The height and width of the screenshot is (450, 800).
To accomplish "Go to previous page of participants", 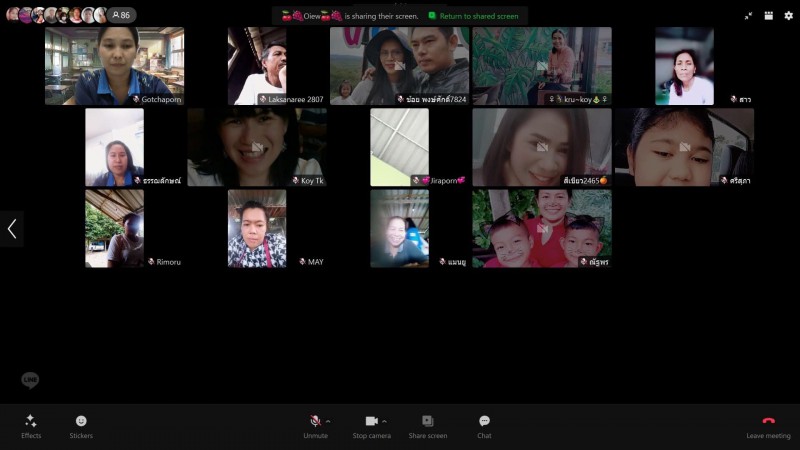I will pyautogui.click(x=12, y=229).
